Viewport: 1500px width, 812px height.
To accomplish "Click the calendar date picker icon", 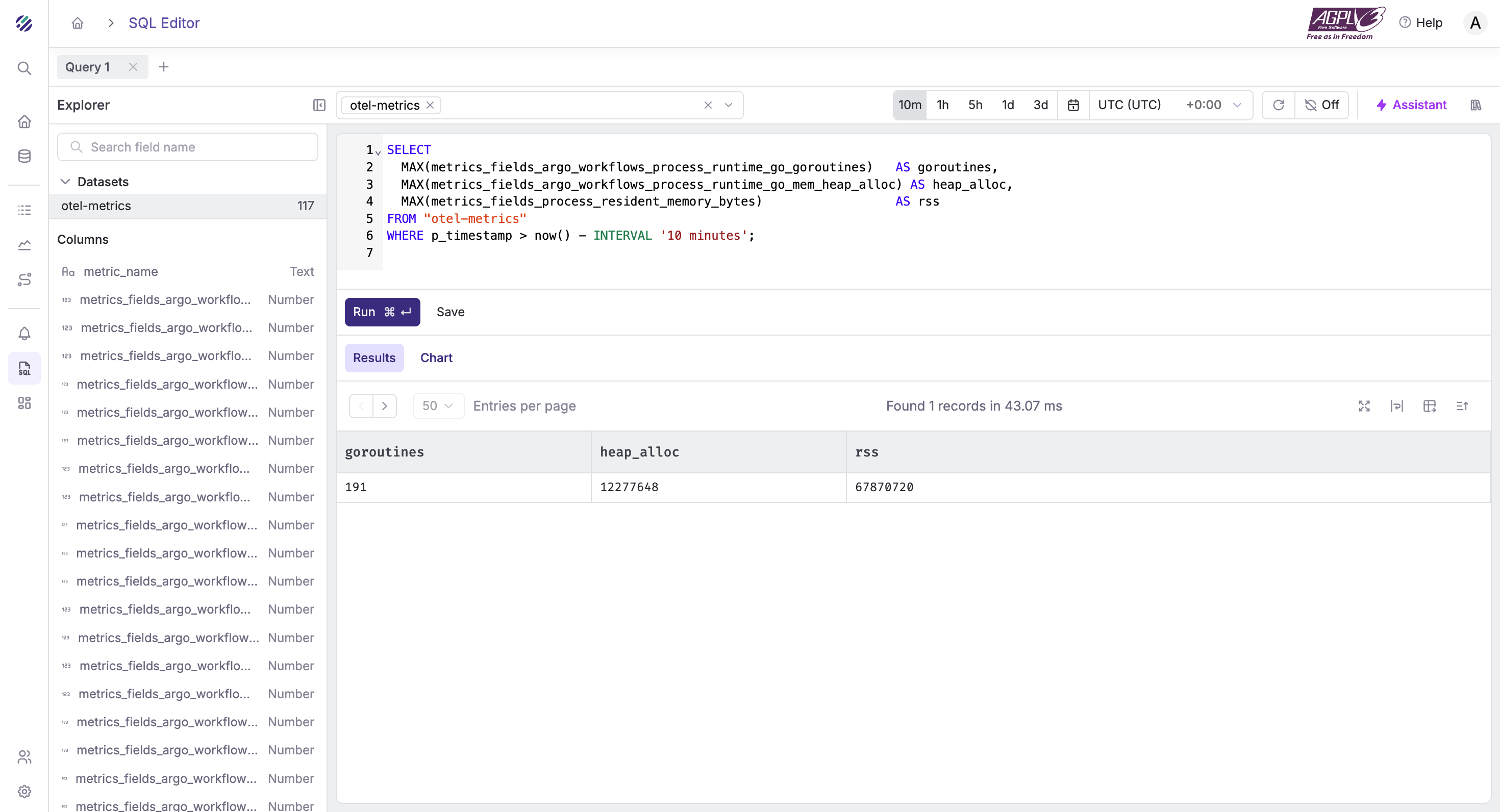I will 1072,105.
